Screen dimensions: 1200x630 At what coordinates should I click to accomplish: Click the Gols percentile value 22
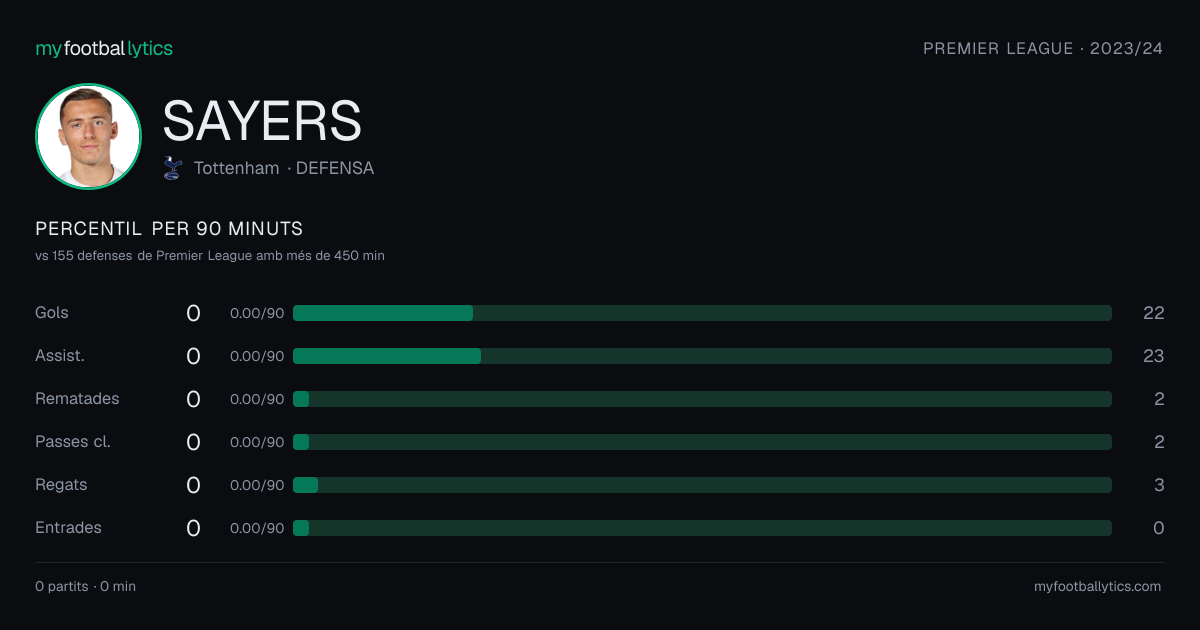(x=1153, y=313)
